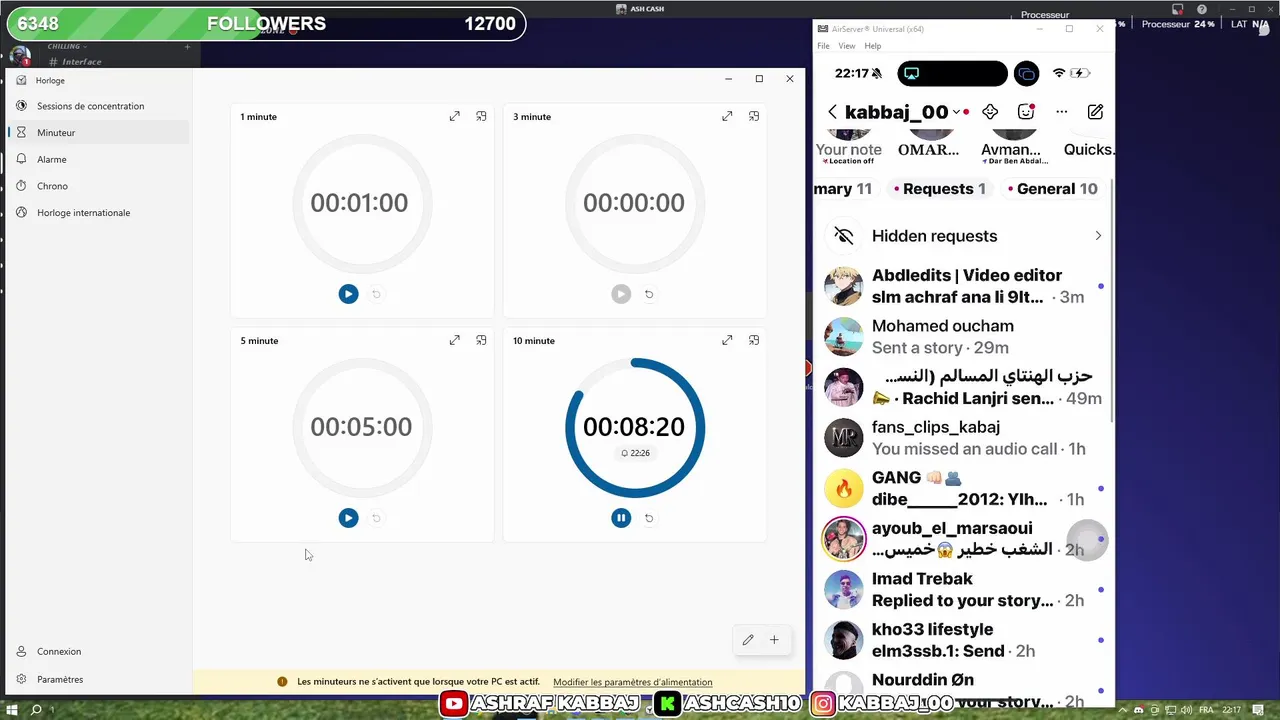This screenshot has width=1280, height=720.
Task: Keep the 1 minute timer on top
Action: point(481,116)
